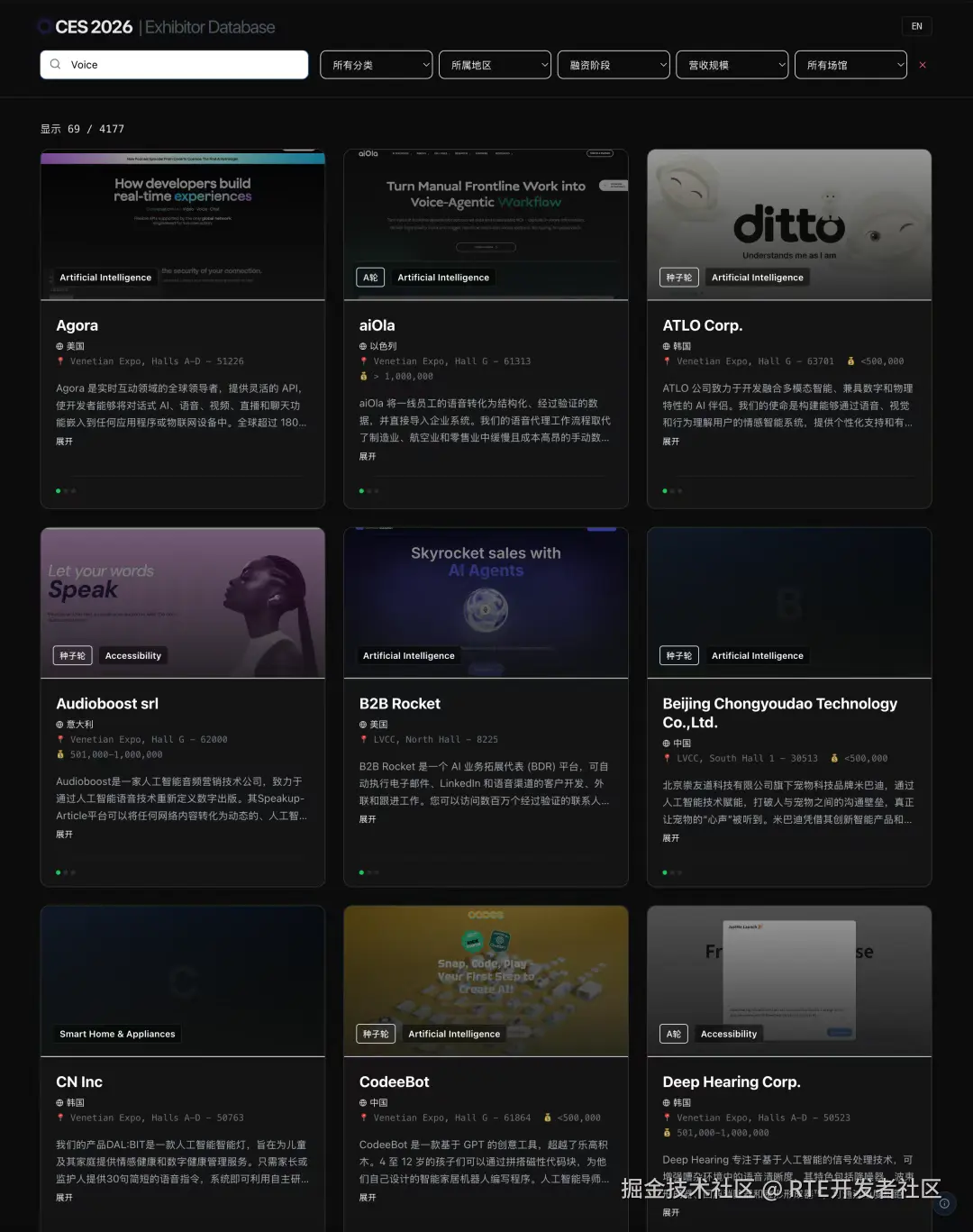
Task: Click the CES 2026 logo title
Action: [94, 27]
